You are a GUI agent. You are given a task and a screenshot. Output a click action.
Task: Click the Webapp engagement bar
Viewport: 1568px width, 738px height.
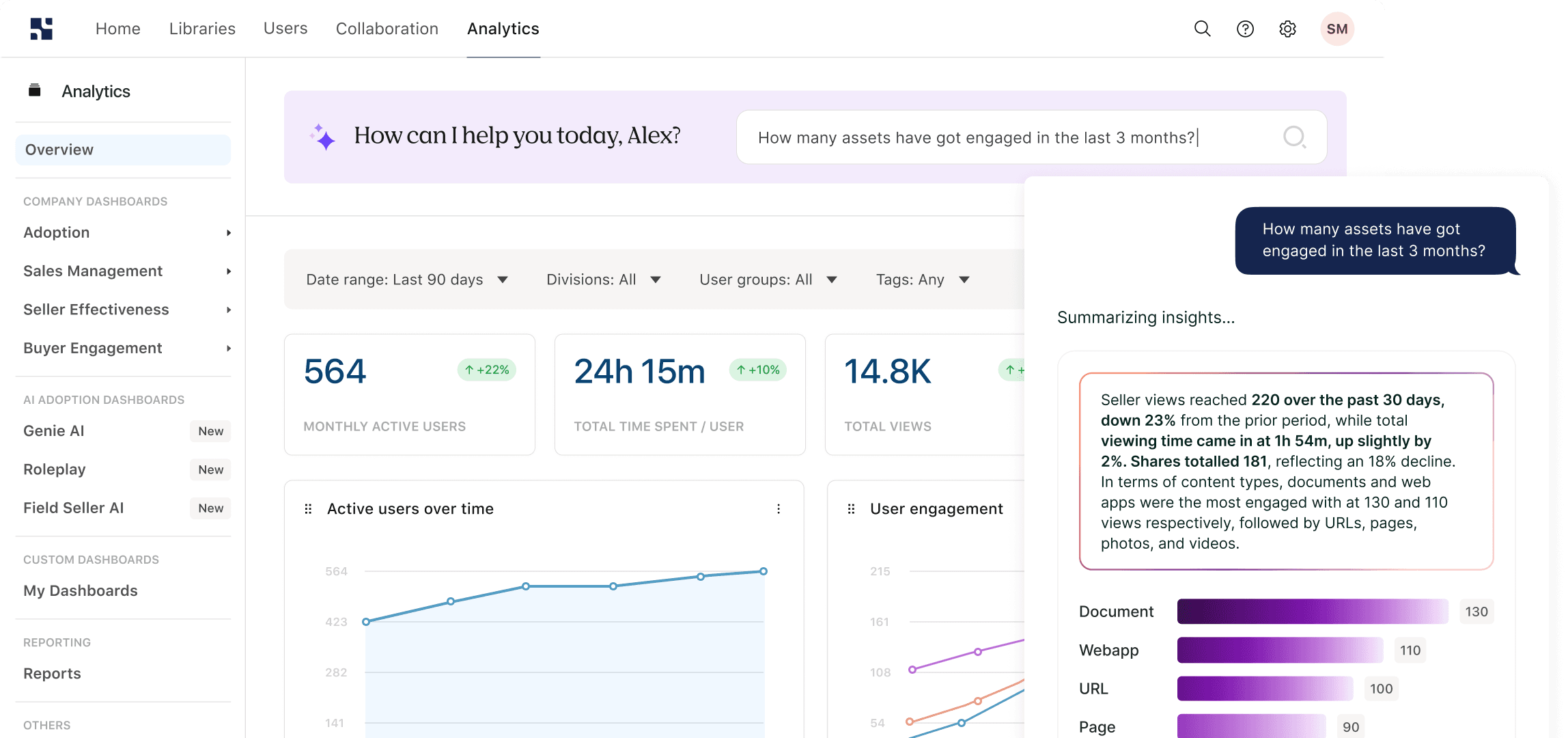click(x=1280, y=651)
